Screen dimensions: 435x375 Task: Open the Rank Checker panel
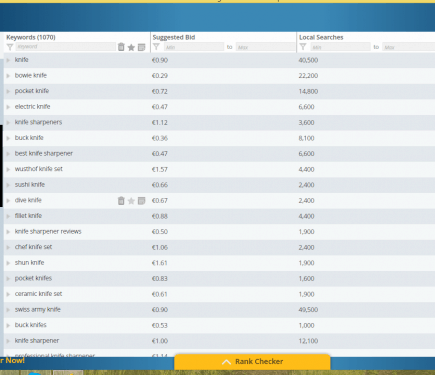click(252, 362)
